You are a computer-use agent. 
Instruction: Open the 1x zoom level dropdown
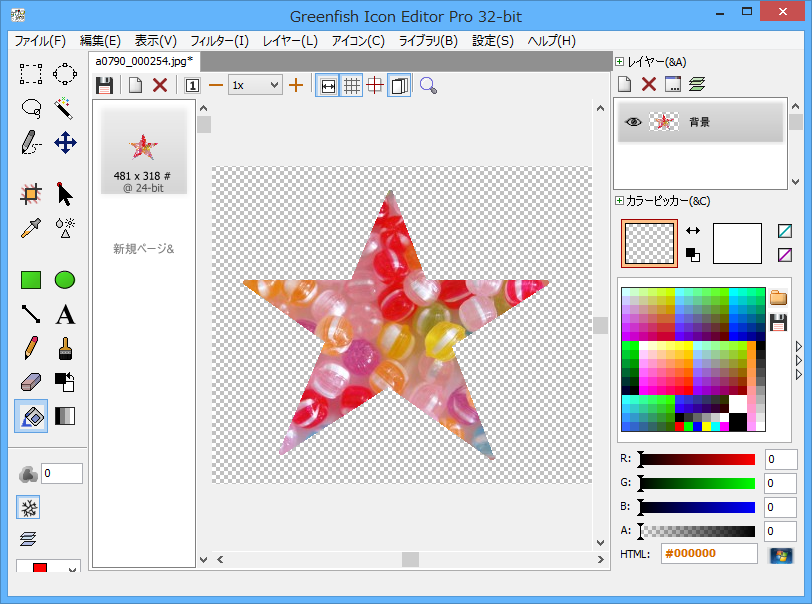(x=255, y=85)
